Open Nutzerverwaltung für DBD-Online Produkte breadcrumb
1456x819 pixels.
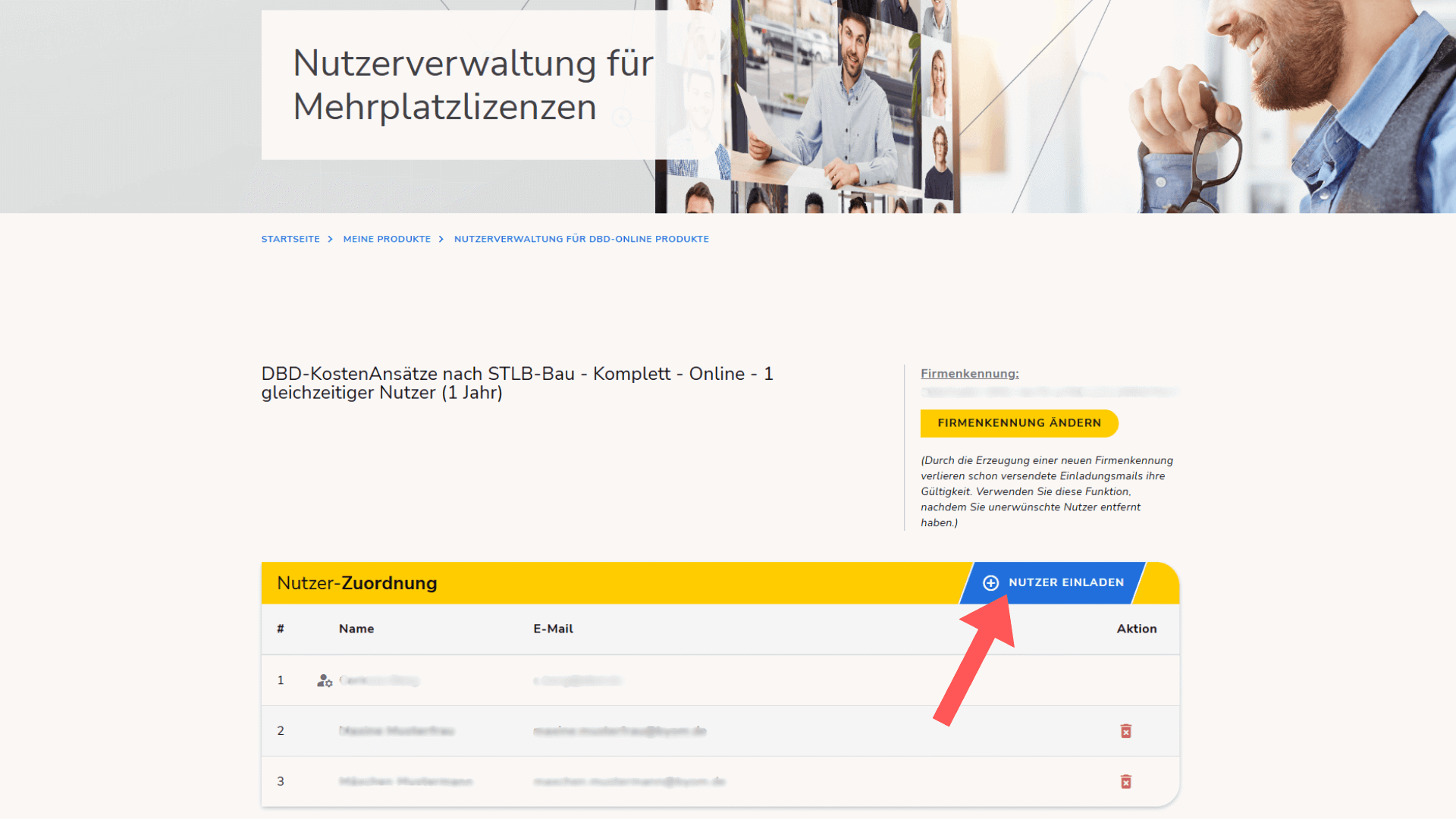(581, 239)
